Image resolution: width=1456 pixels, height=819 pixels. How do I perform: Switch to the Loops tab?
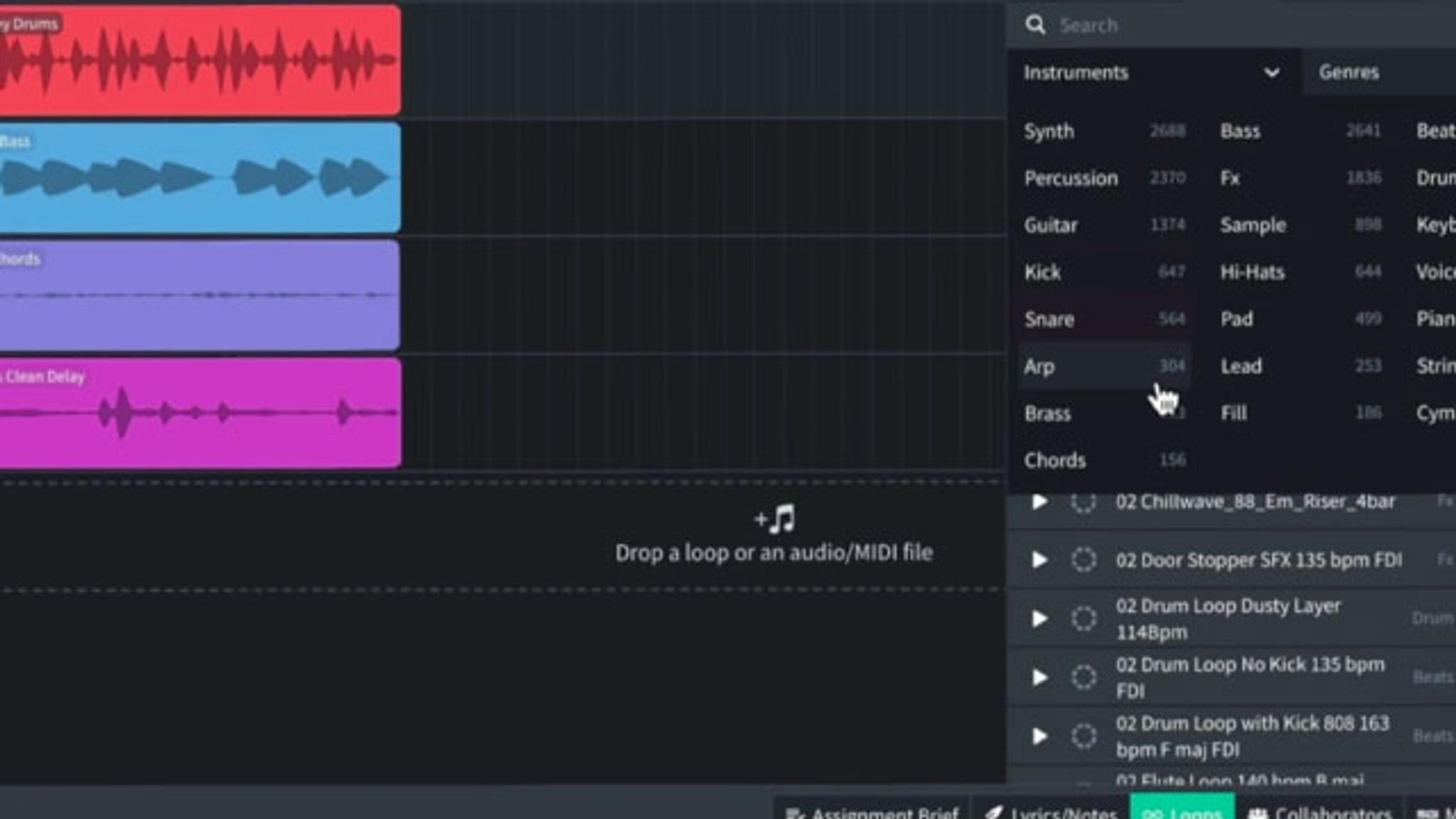[1182, 812]
